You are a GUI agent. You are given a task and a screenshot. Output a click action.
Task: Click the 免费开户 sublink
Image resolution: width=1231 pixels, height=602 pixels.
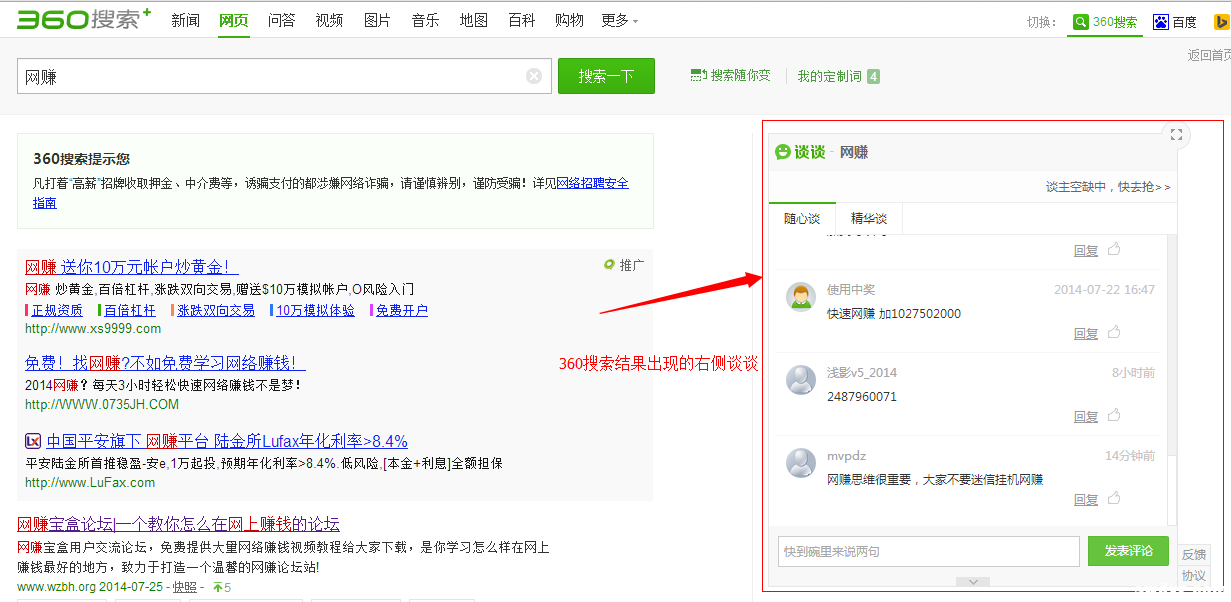402,310
